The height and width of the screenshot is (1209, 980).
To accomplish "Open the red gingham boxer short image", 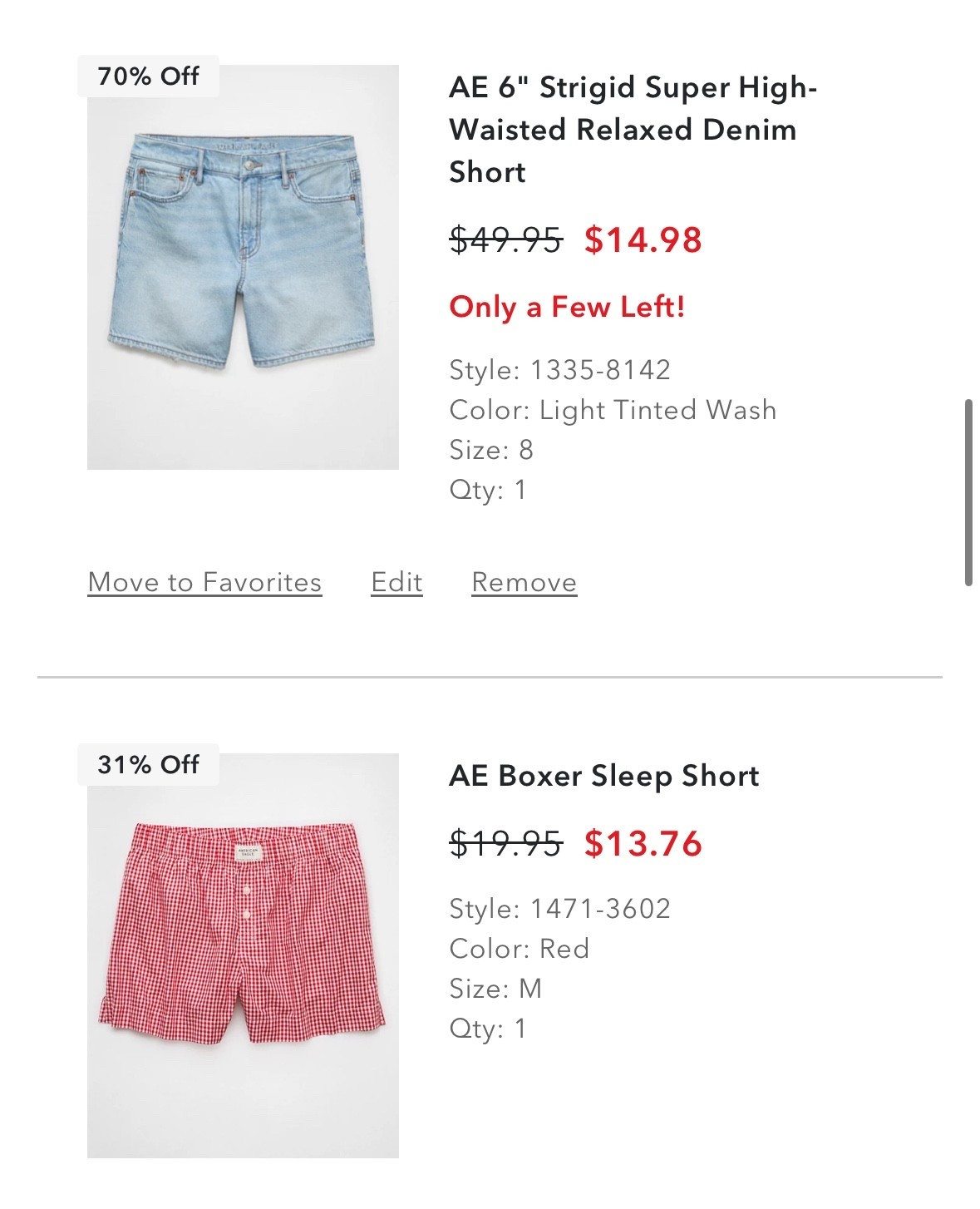I will coord(243,955).
